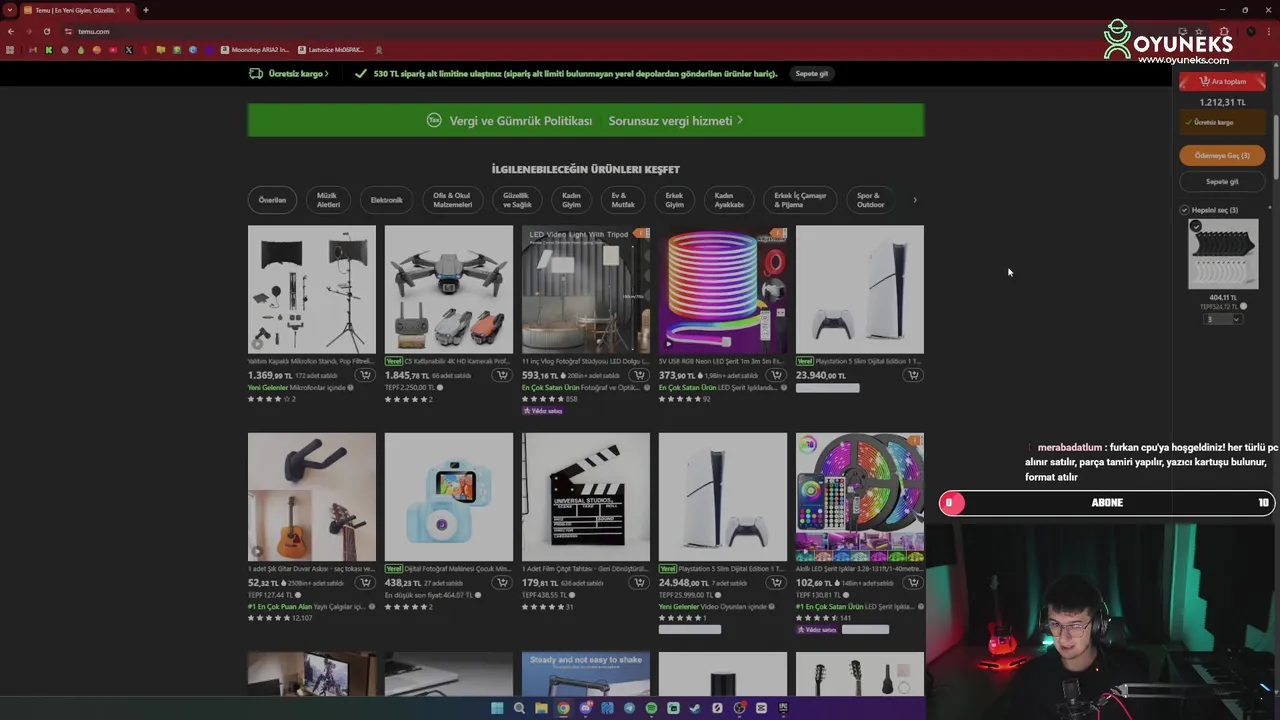Select the Güzellik ve Sağlık tab
This screenshot has height=720, width=1280.
[516, 200]
